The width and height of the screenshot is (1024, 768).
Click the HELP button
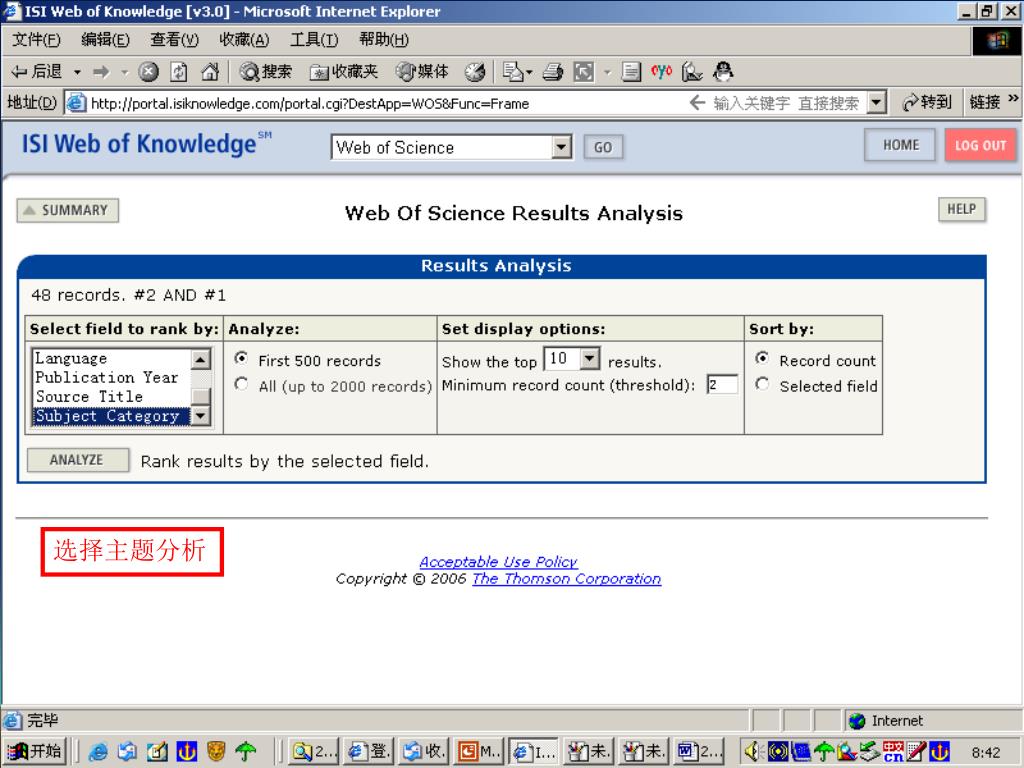tap(961, 209)
